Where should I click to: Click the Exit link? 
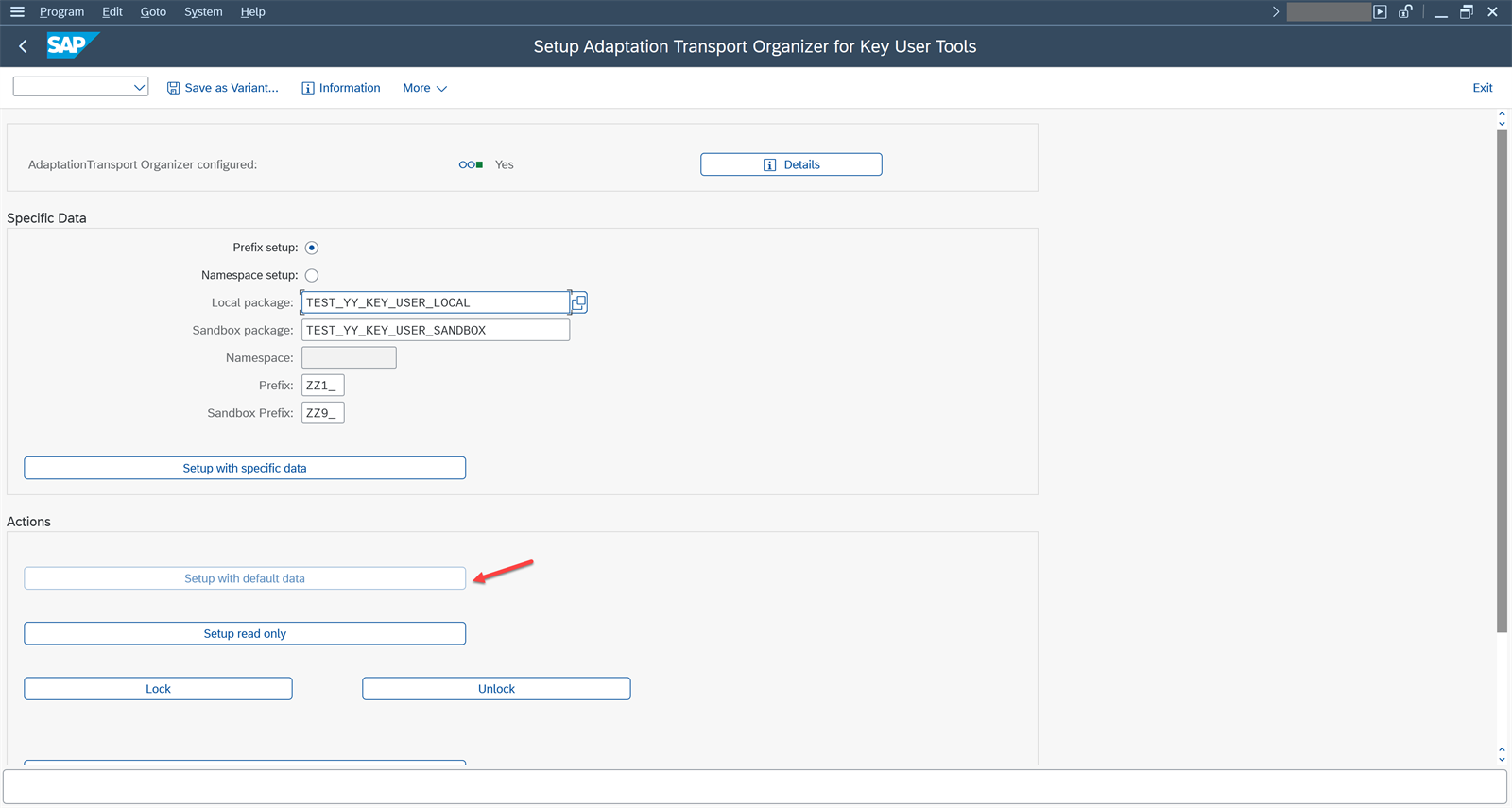click(1482, 88)
